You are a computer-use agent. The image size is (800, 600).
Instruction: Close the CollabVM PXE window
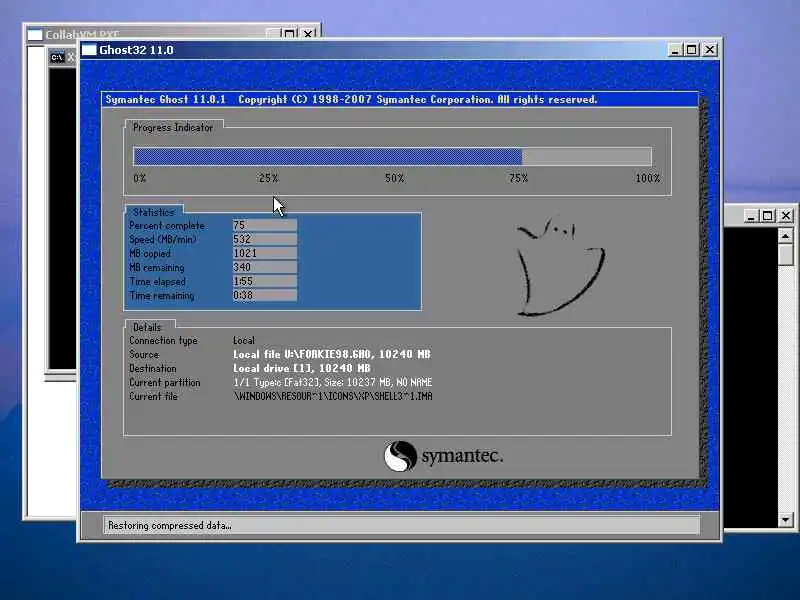tap(308, 34)
